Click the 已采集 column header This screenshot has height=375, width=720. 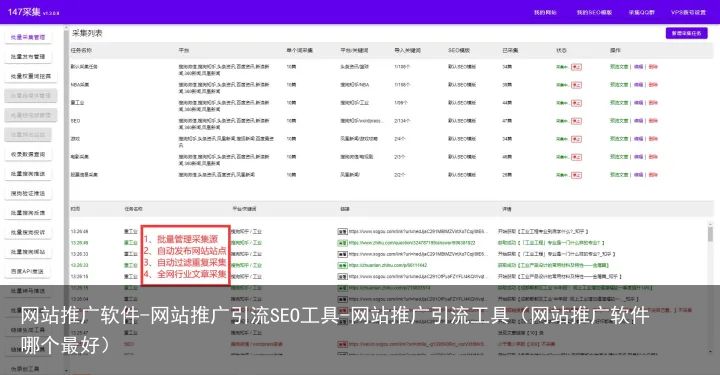[510, 50]
